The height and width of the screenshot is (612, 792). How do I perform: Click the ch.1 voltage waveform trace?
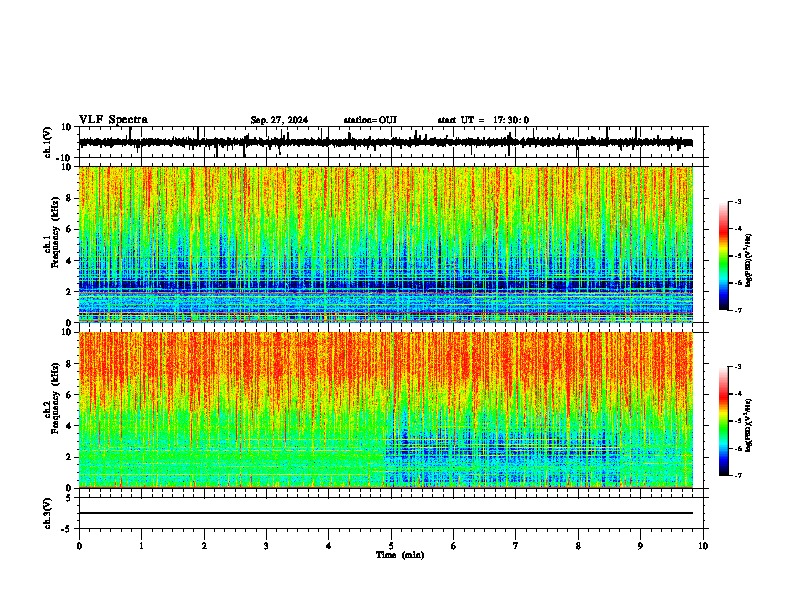pos(386,142)
